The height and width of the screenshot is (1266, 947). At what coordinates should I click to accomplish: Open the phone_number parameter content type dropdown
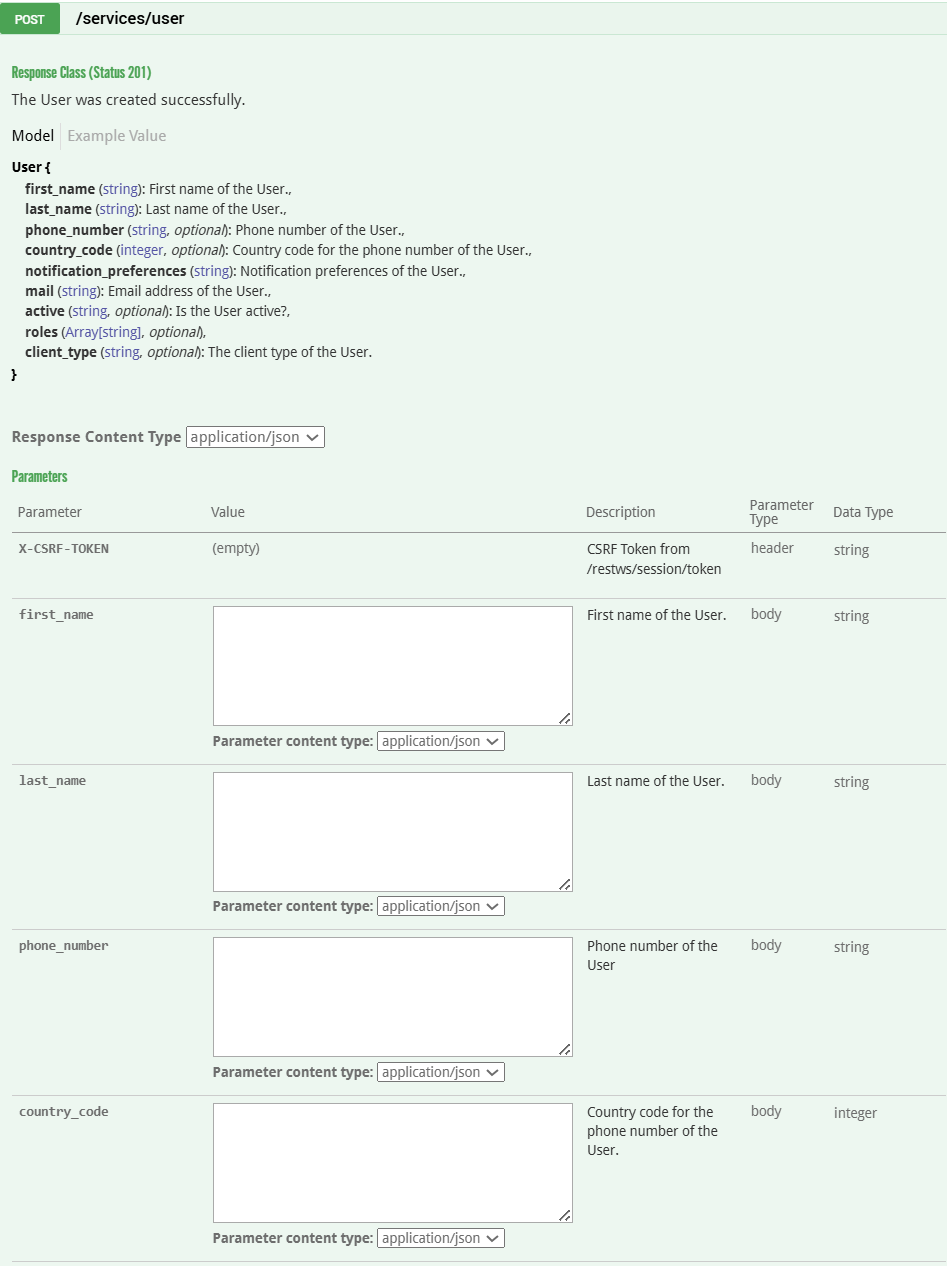pyautogui.click(x=440, y=1072)
